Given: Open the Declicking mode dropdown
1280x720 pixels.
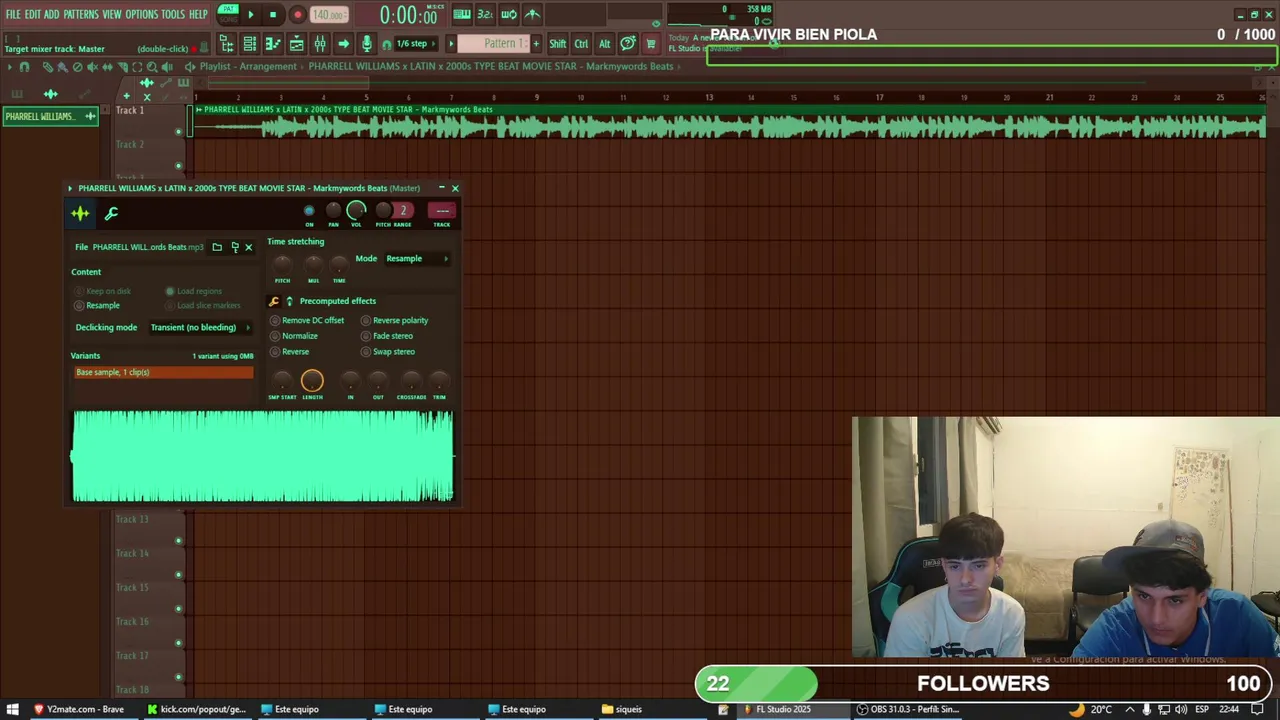Looking at the screenshot, I should point(199,328).
